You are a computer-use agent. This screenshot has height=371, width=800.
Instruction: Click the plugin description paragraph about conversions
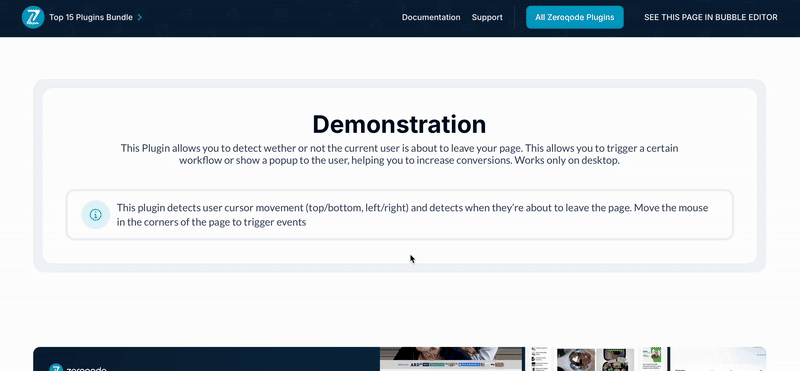(399, 154)
